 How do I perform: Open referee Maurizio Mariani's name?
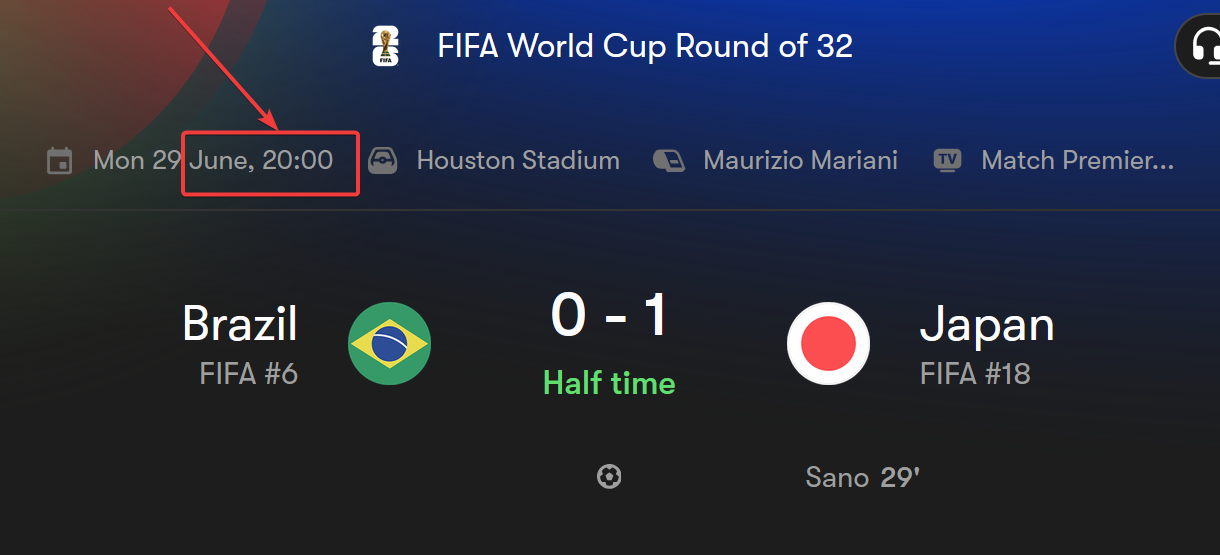pos(800,160)
